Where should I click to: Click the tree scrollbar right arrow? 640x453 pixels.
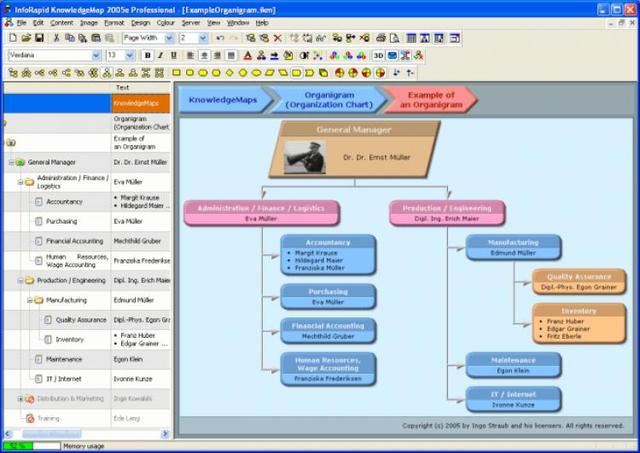[165, 434]
